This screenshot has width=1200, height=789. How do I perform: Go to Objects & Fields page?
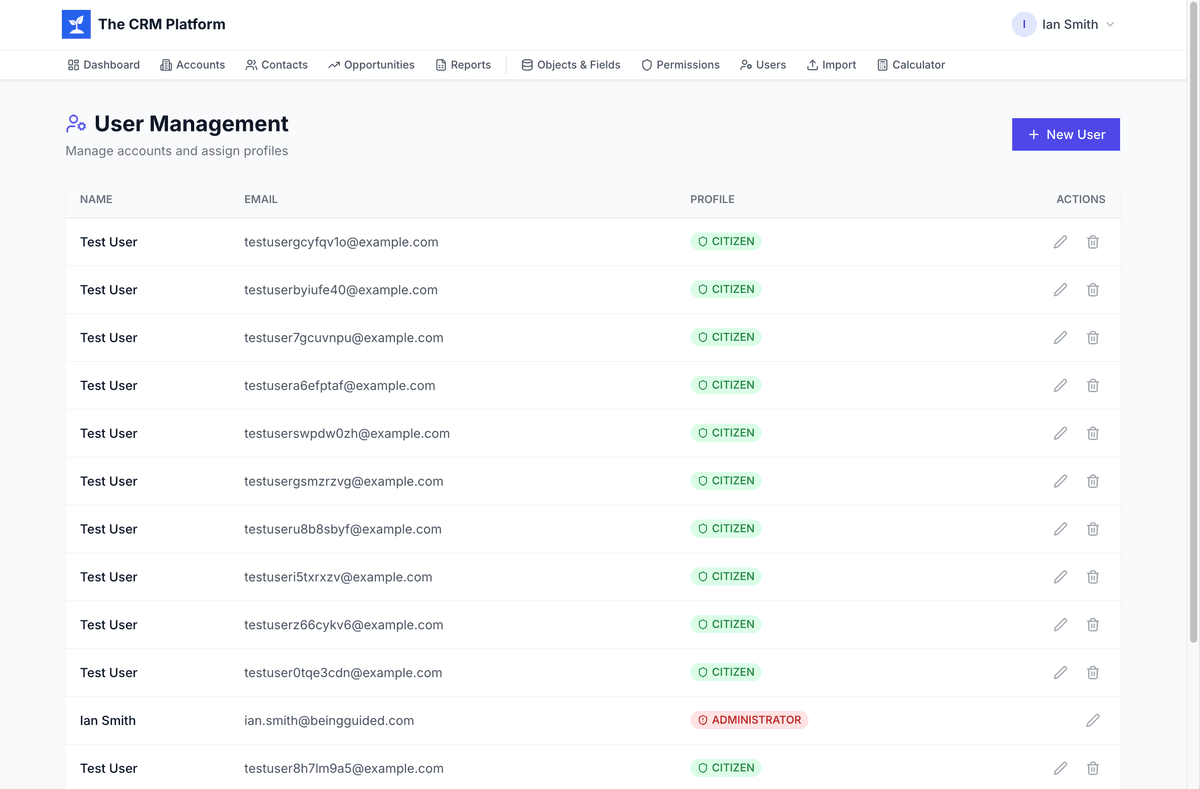pyautogui.click(x=571, y=65)
